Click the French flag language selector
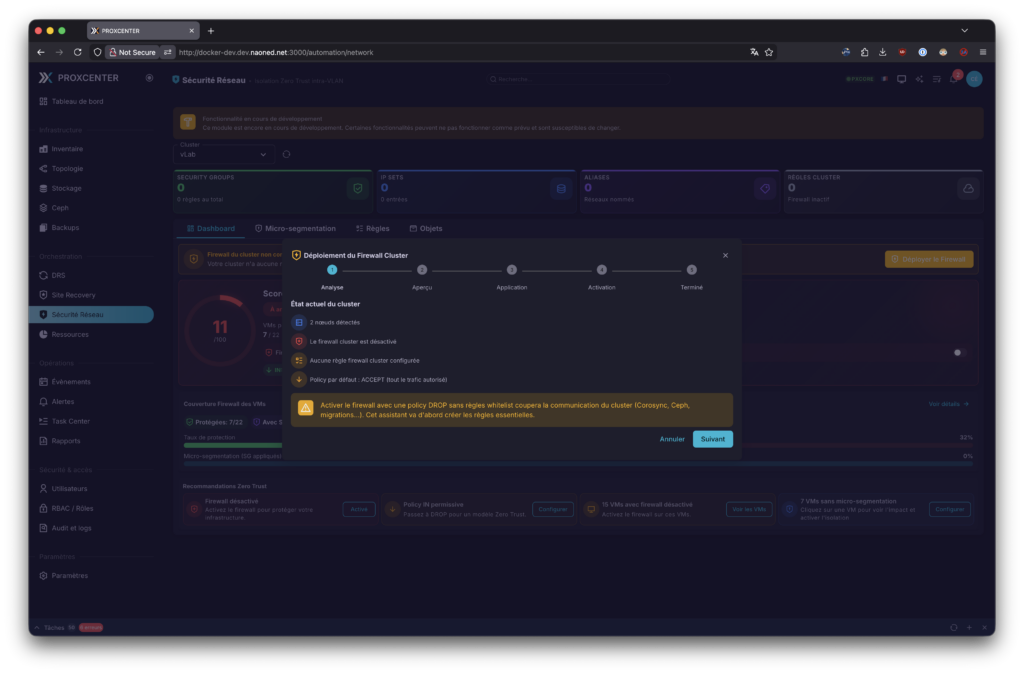The image size is (1024, 674). [x=884, y=79]
